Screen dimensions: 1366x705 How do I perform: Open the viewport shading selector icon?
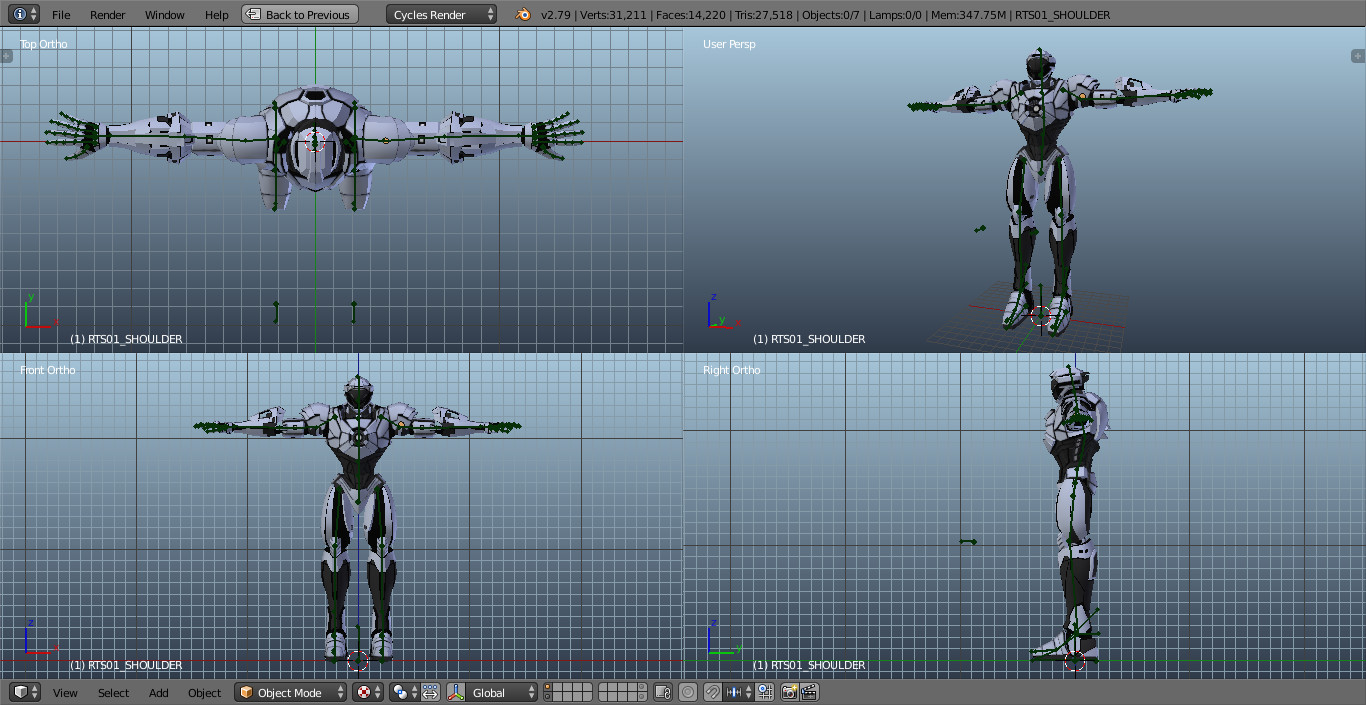tap(365, 691)
